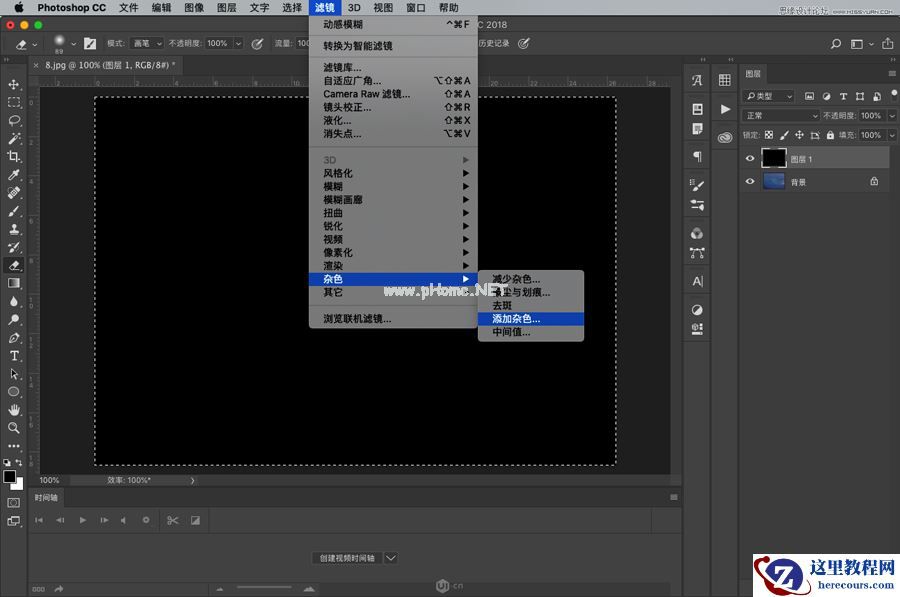Pick the Magic Wand tool

[x=14, y=139]
